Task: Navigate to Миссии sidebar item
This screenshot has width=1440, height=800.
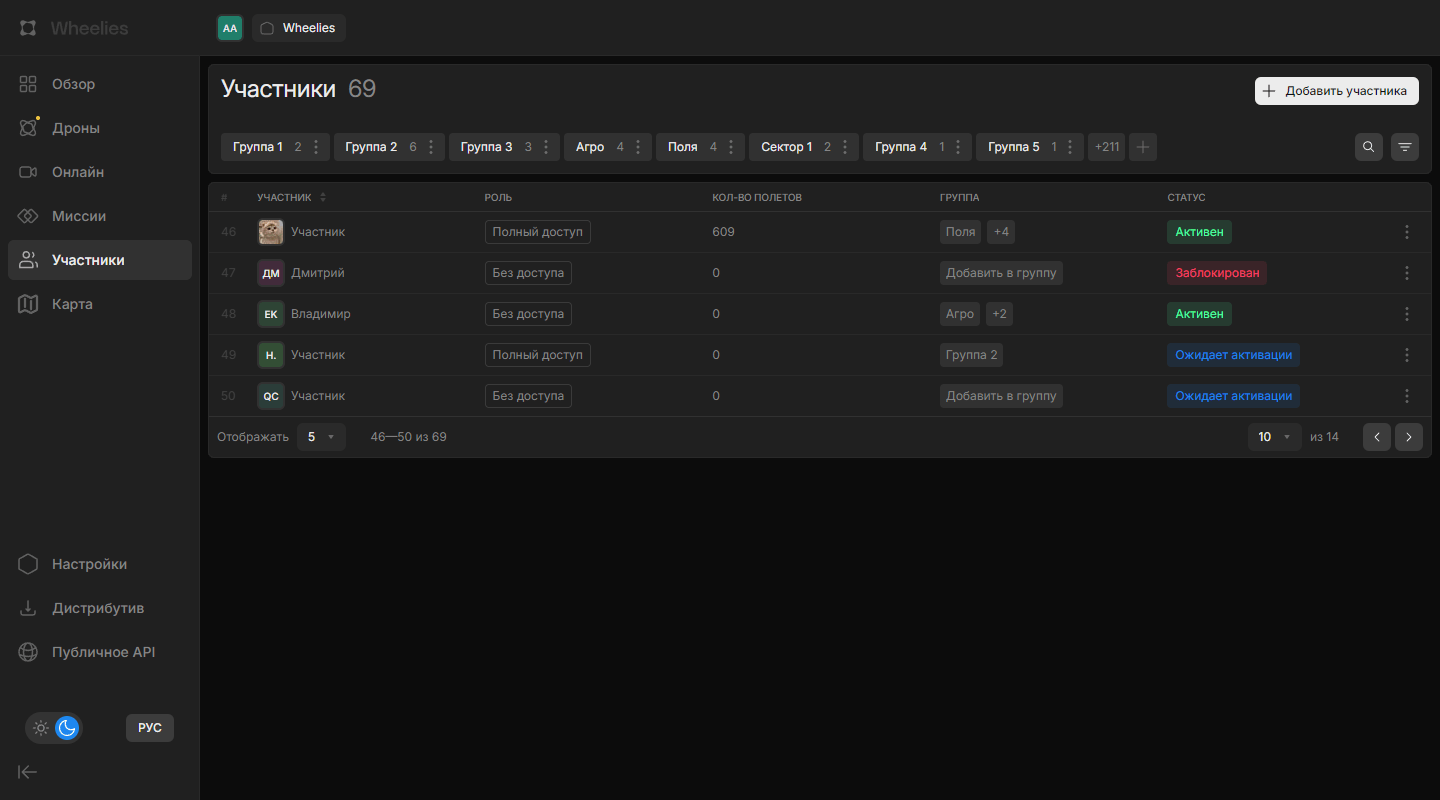Action: [x=79, y=216]
